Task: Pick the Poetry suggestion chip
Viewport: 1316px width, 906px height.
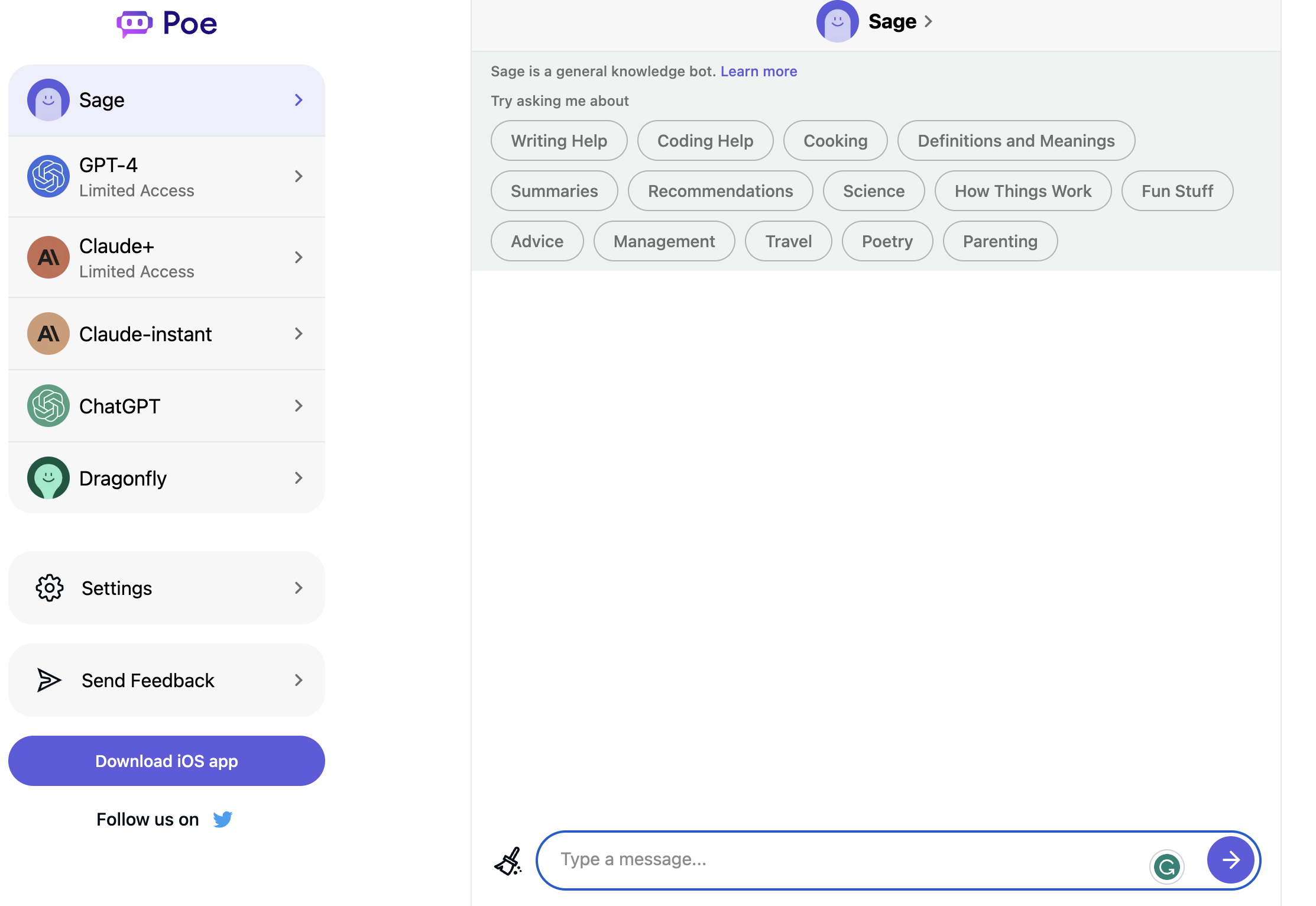Action: coord(887,241)
